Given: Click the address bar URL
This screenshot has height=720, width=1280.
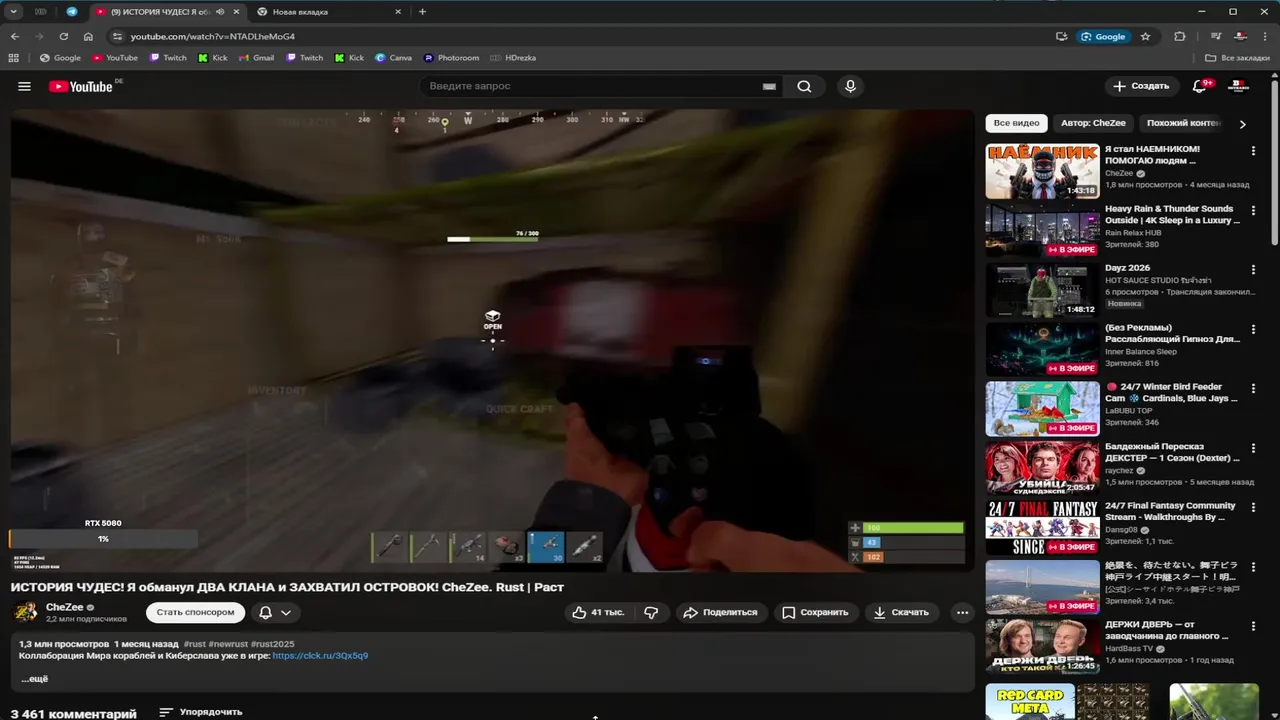Looking at the screenshot, I should [x=213, y=36].
